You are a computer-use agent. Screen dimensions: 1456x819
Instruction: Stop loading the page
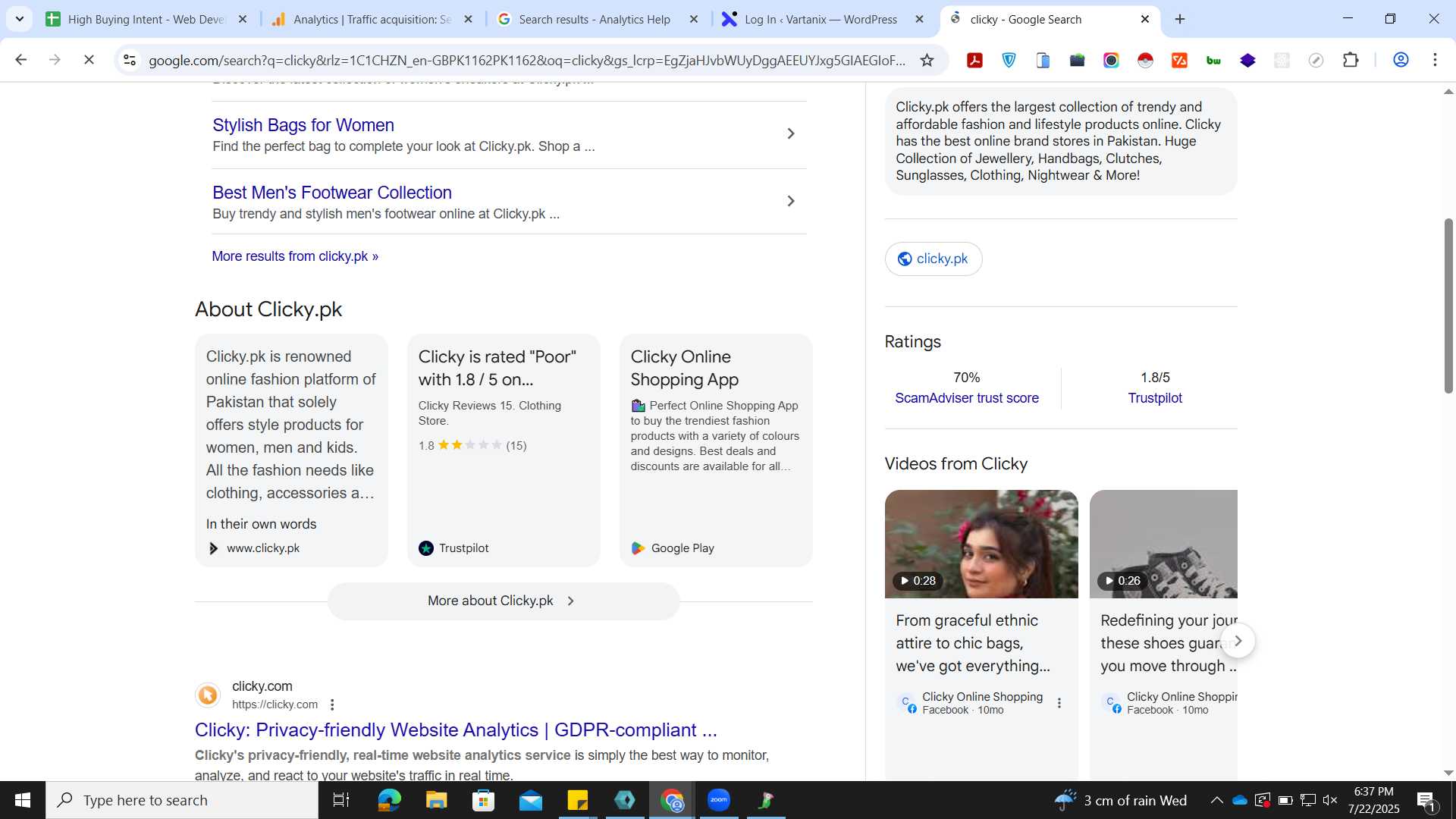pyautogui.click(x=89, y=59)
